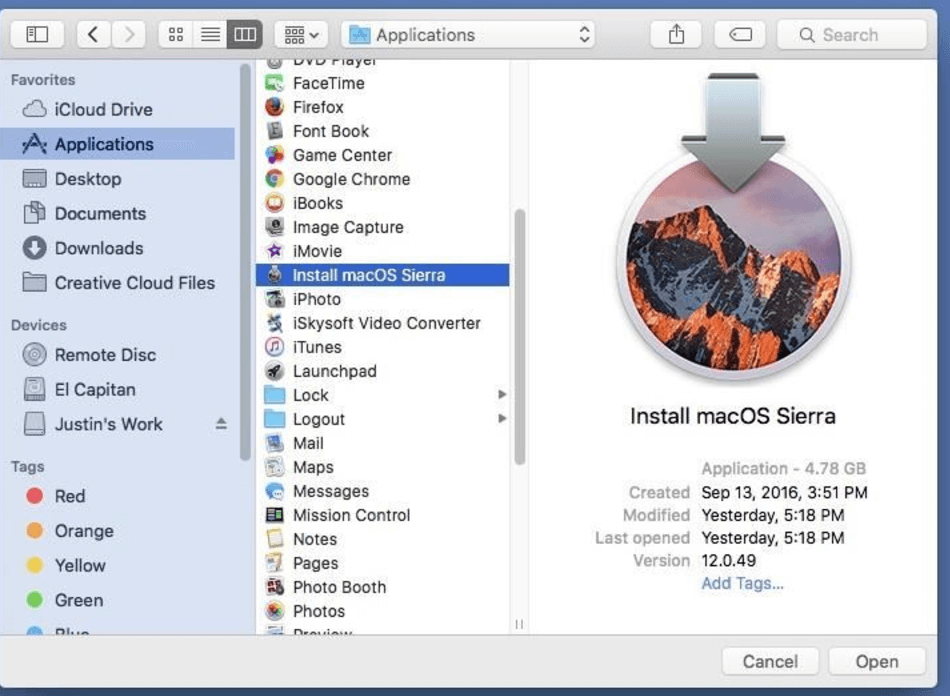
Task: Open the action gear dropdown menu
Action: point(299,33)
